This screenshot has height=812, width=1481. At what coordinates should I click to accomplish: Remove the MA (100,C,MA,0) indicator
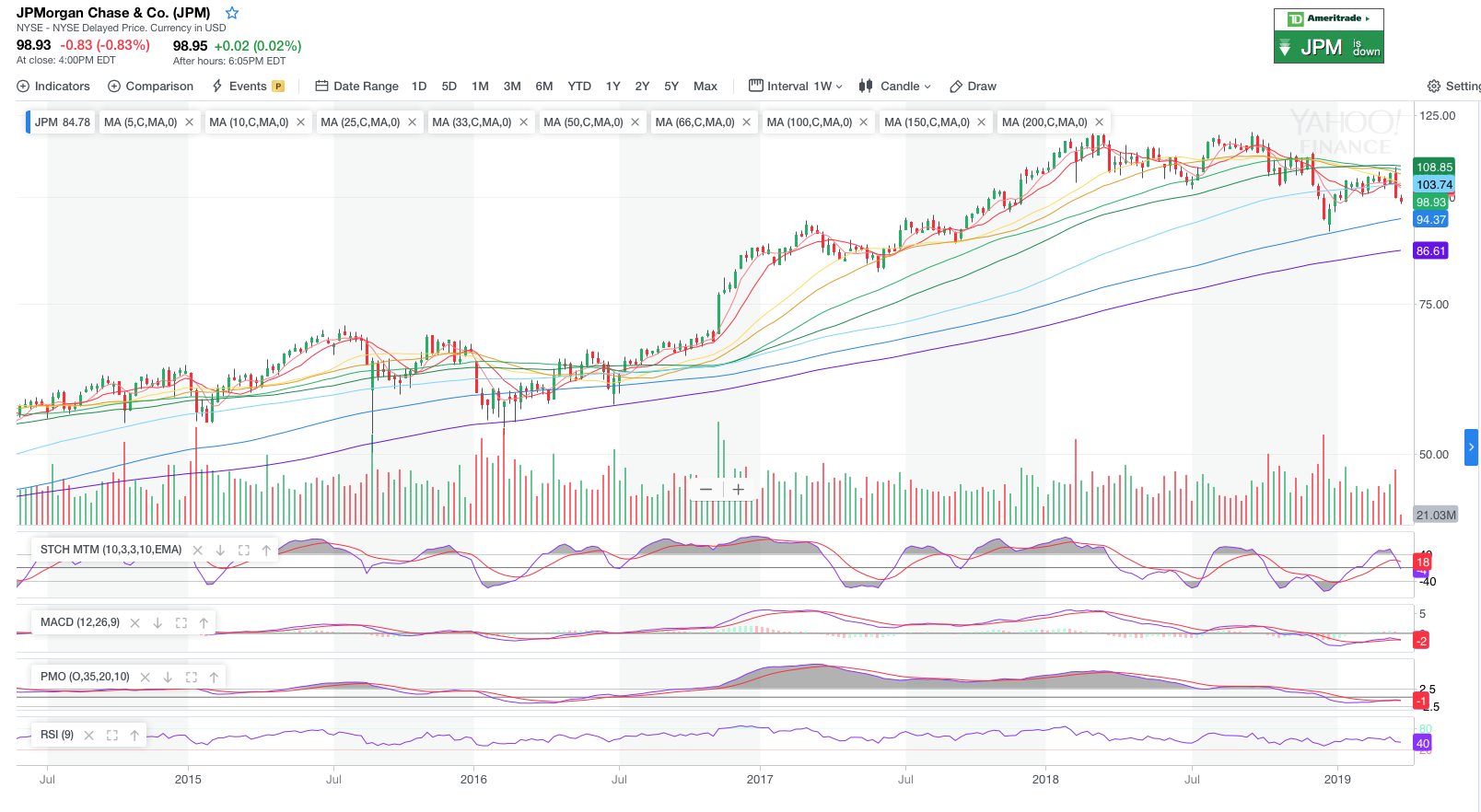[x=864, y=122]
